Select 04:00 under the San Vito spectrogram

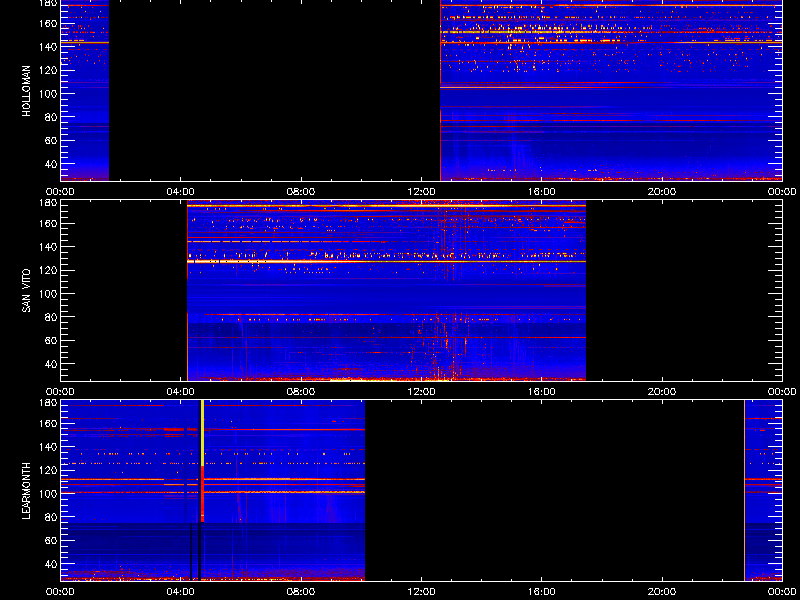point(181,392)
